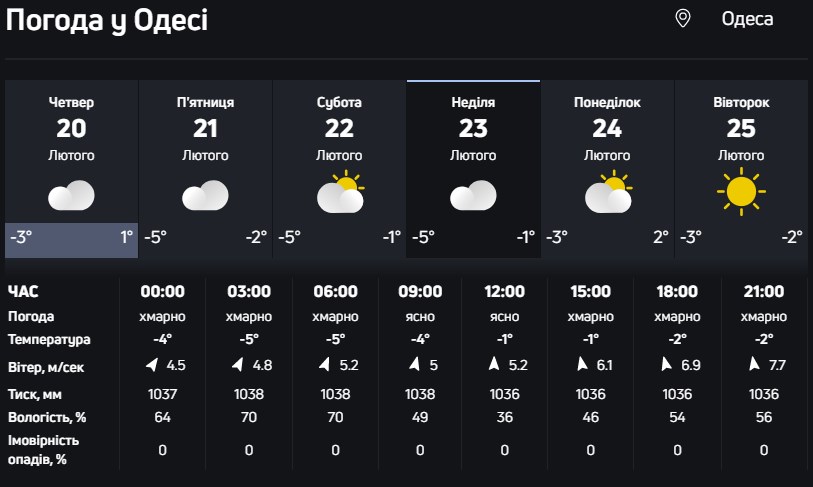Select the Четвер 20 day tab
This screenshot has height=487, width=813.
[71, 128]
